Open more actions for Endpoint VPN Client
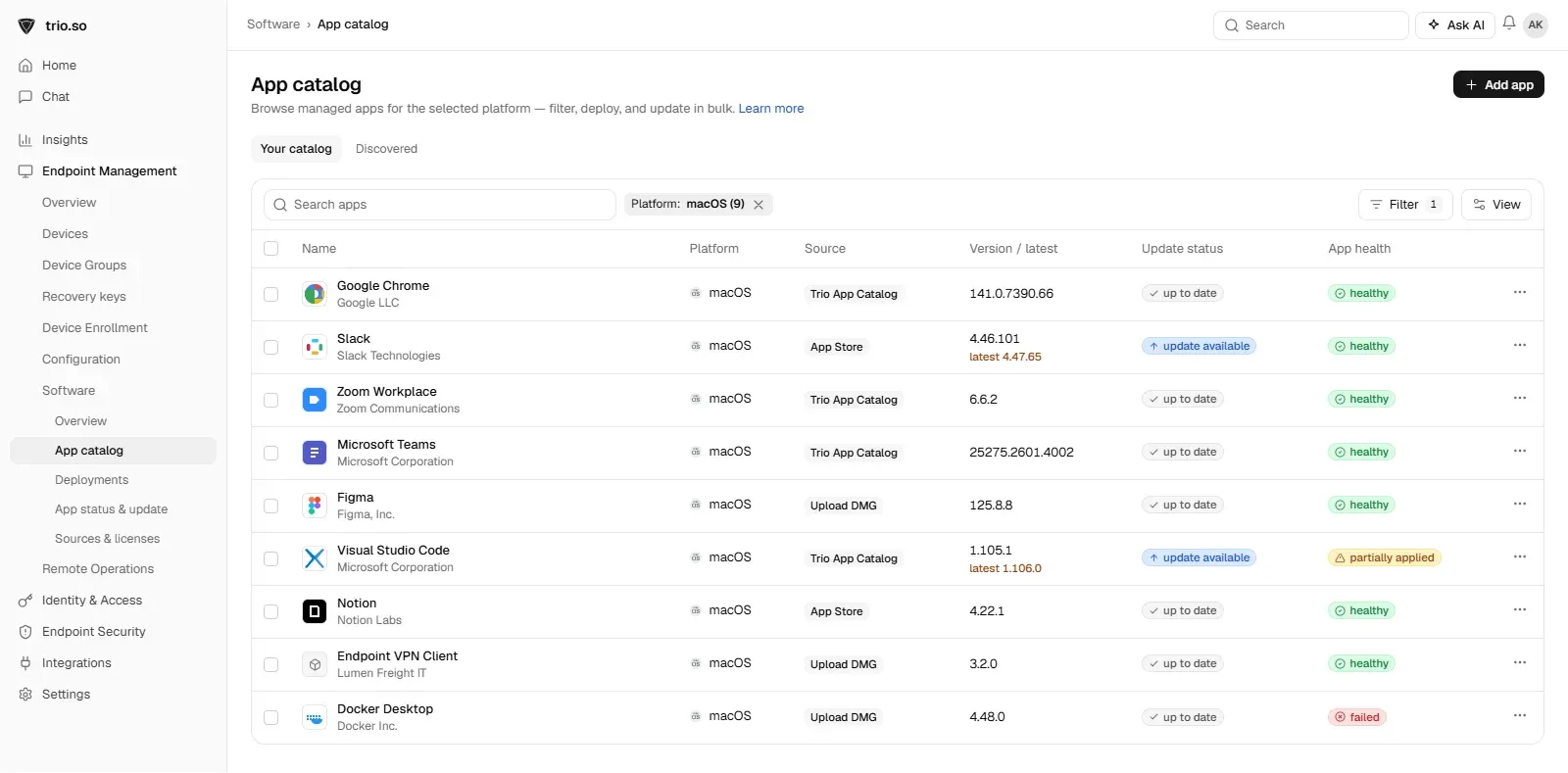Image resolution: width=1568 pixels, height=773 pixels. click(x=1520, y=663)
